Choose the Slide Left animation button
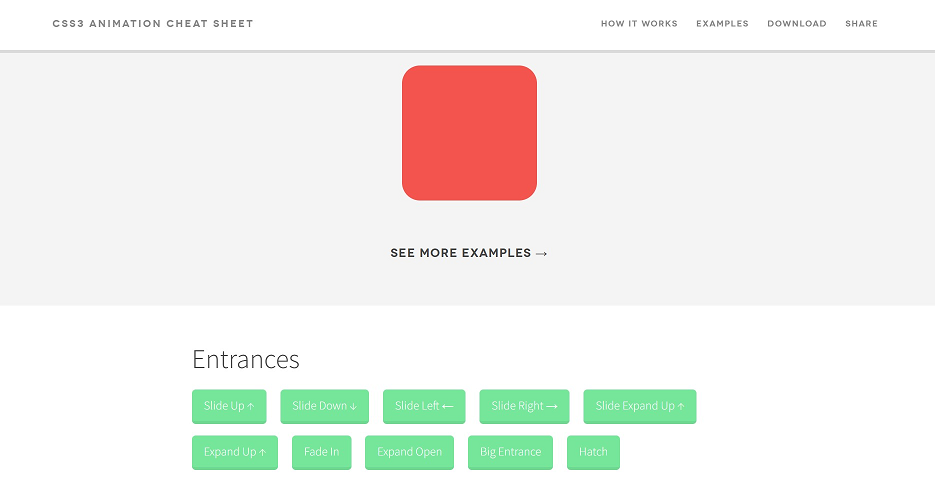The width and height of the screenshot is (935, 482). [x=424, y=406]
